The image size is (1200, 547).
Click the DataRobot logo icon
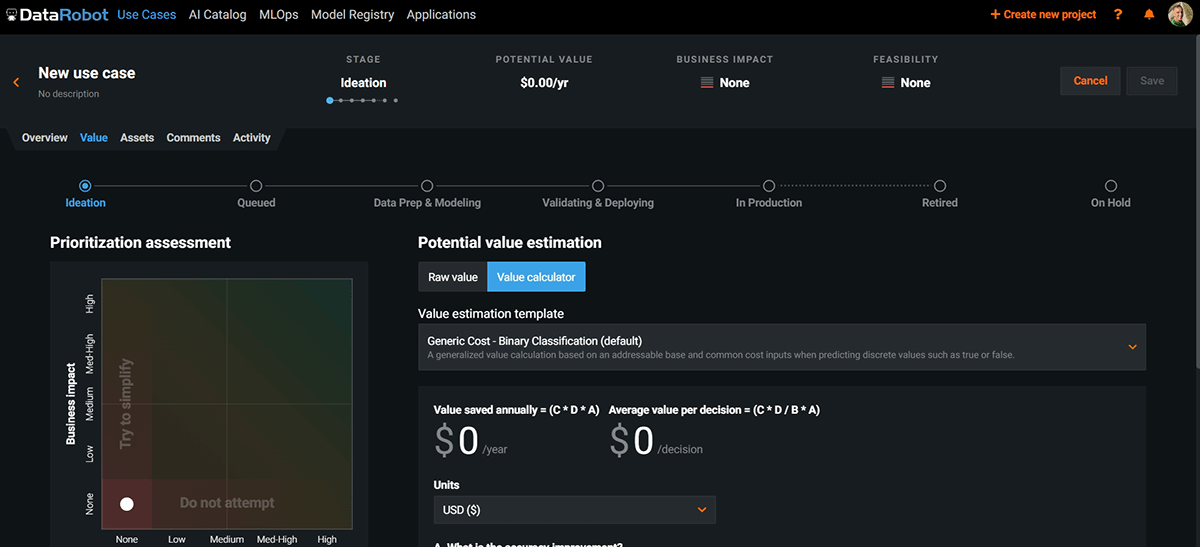point(12,15)
